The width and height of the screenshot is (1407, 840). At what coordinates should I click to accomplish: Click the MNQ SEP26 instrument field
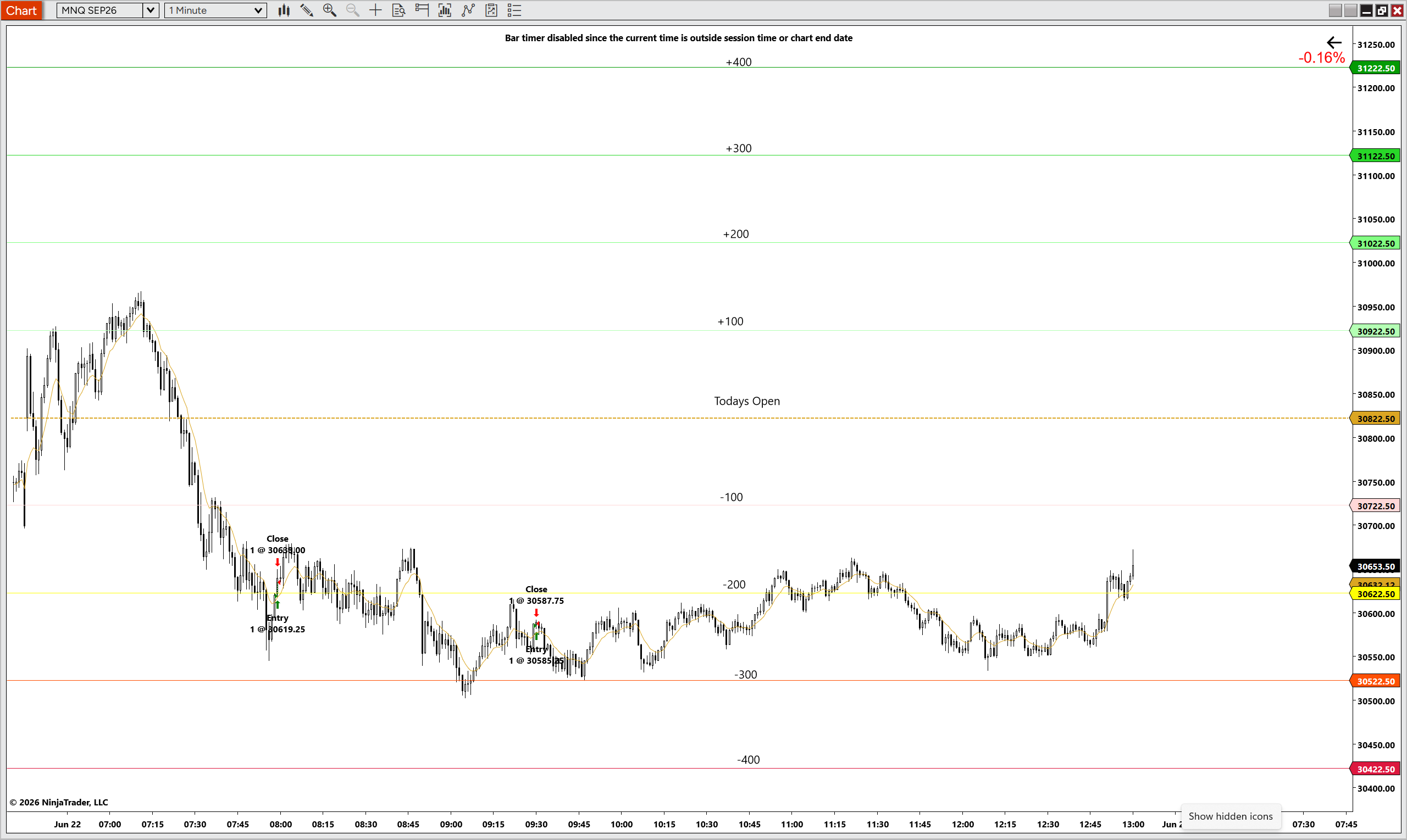[99, 10]
